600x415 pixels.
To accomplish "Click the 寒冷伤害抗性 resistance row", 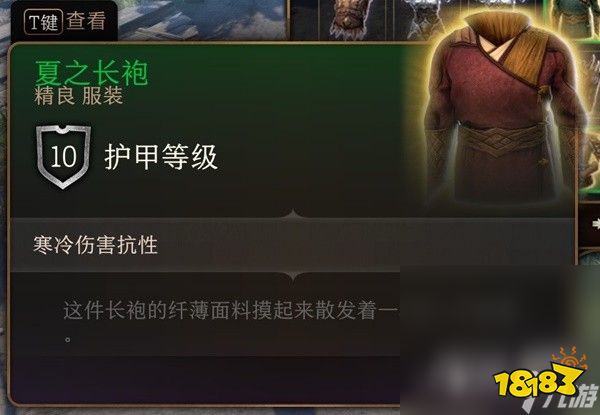I will (x=293, y=245).
